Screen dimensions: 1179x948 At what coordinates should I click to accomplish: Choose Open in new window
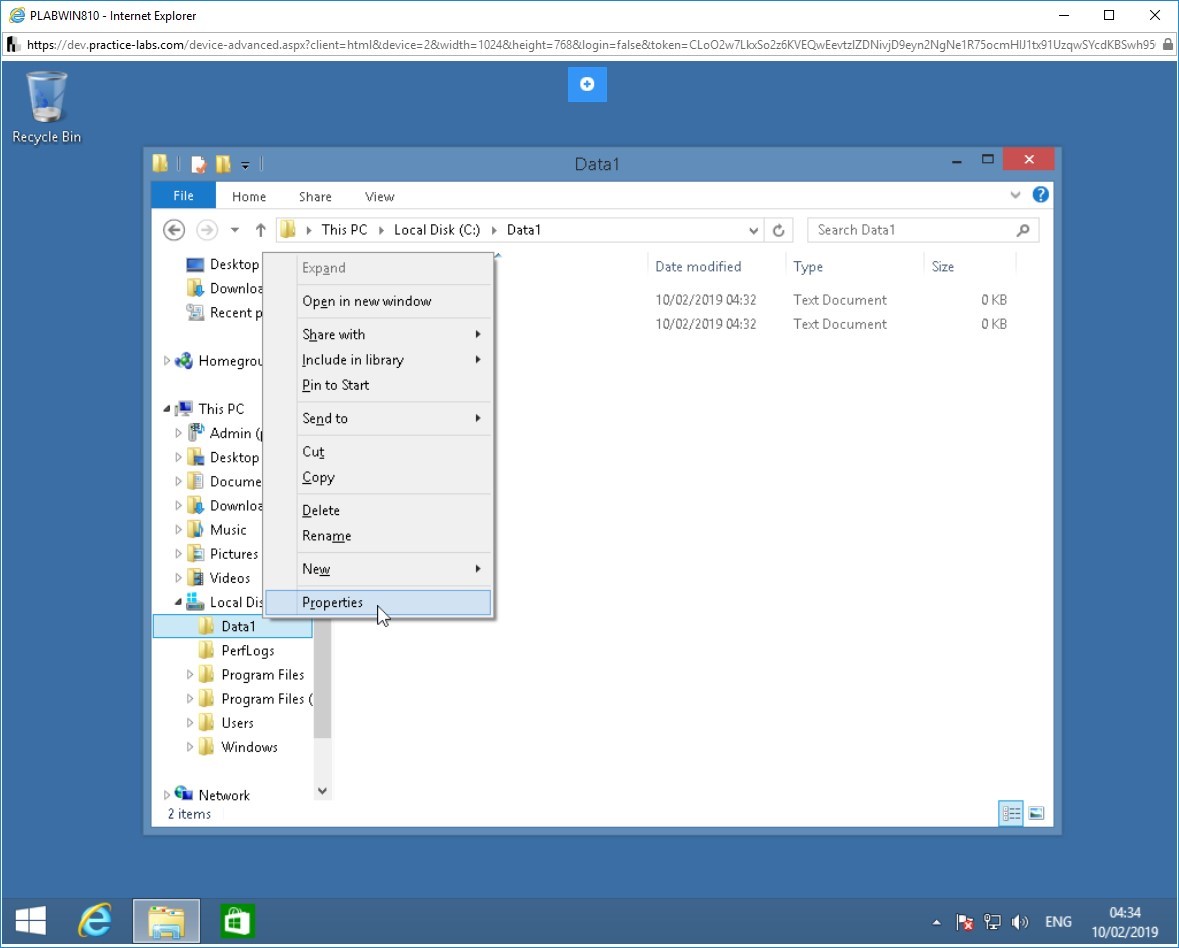(x=378, y=301)
